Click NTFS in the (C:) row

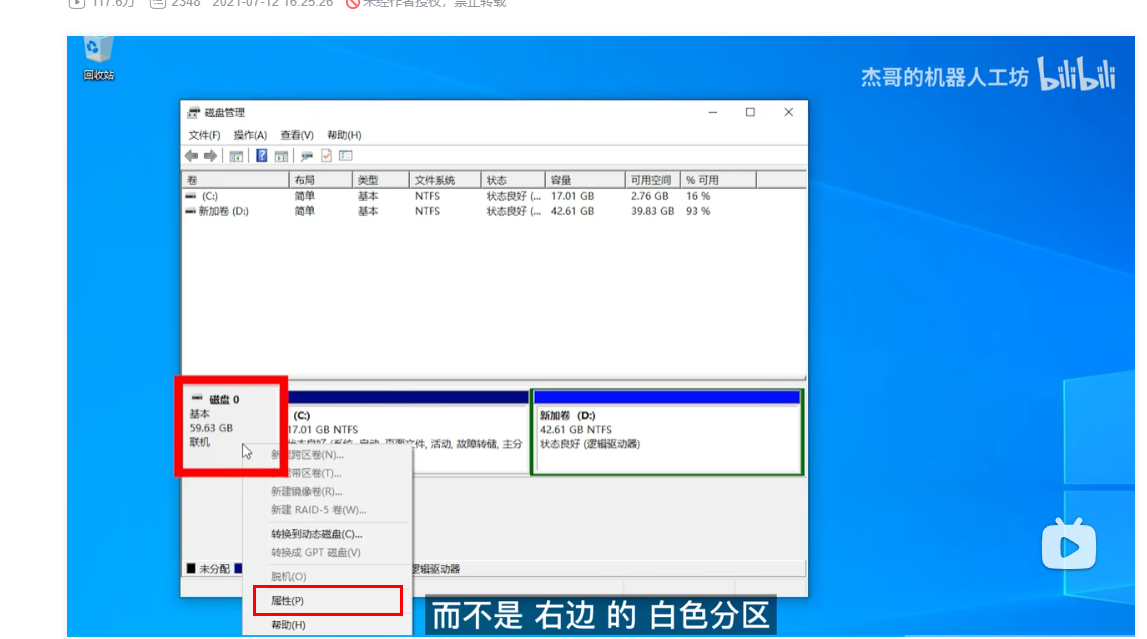427,196
